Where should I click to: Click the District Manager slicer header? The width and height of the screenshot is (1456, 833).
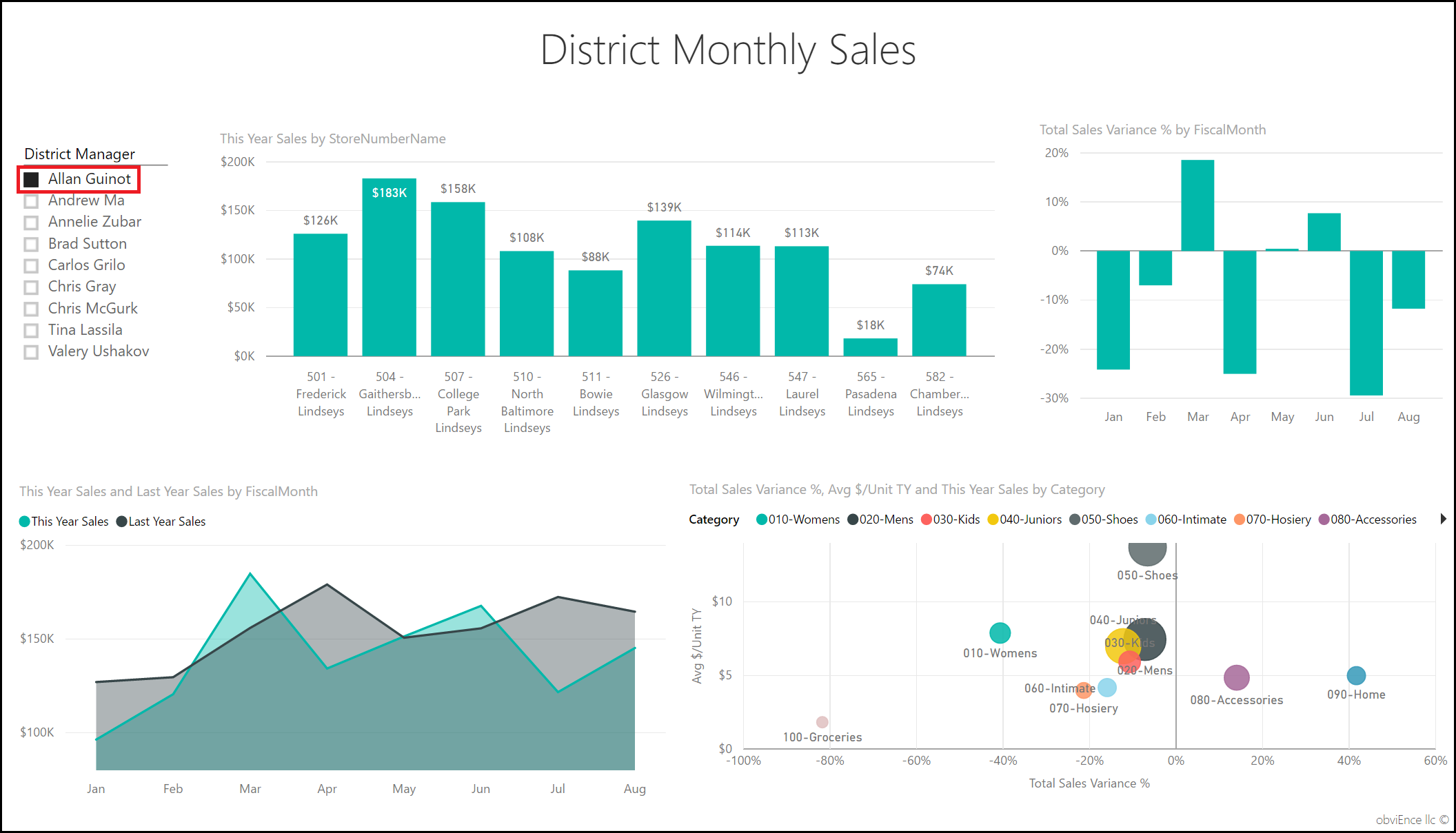tap(79, 154)
